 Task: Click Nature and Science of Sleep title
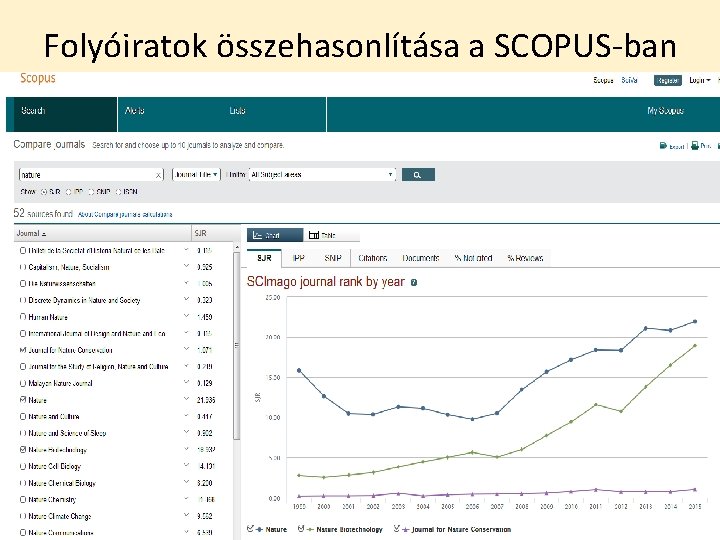67,433
